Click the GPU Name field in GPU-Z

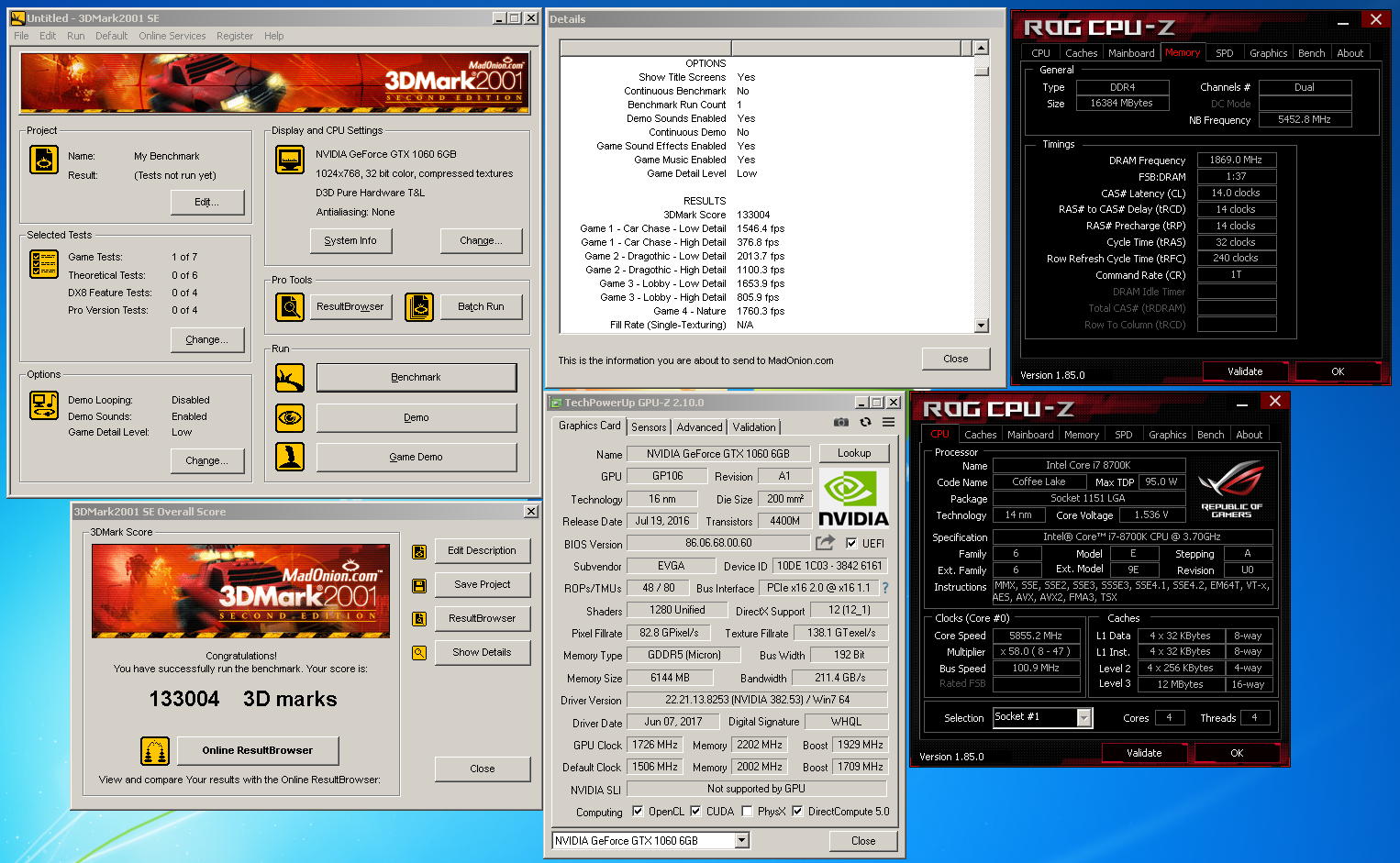(718, 454)
